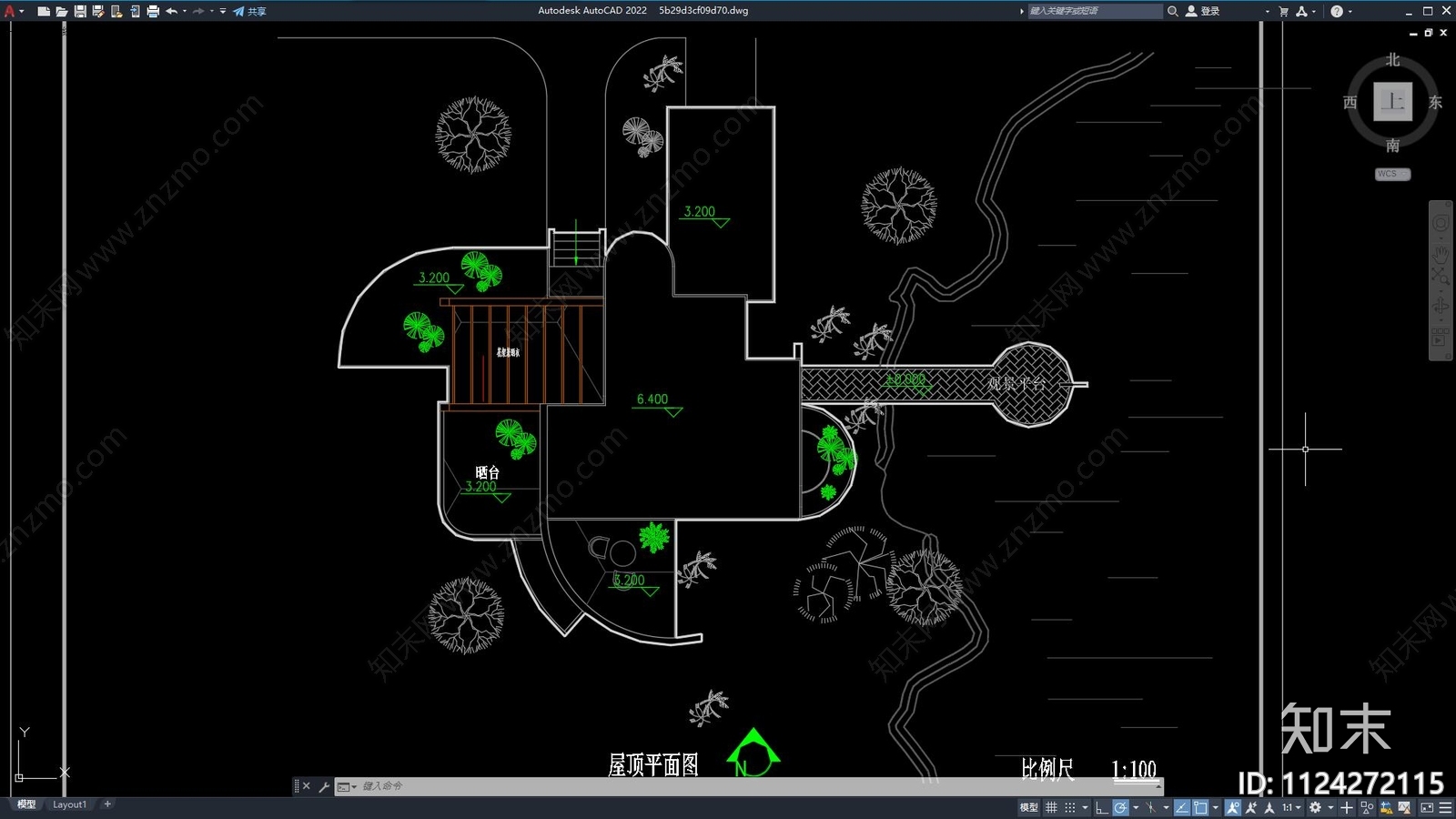This screenshot has width=1456, height=819.
Task: Open workspace switching gear icon
Action: [x=1315, y=807]
